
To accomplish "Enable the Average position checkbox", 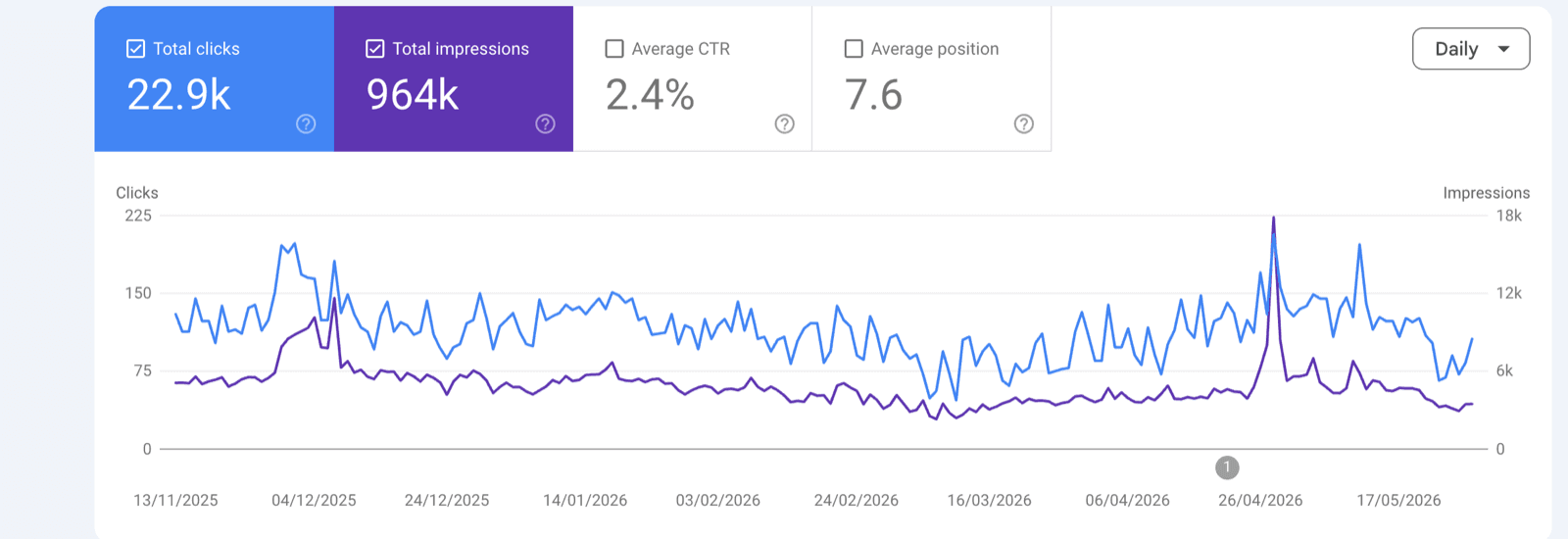I will click(x=854, y=49).
